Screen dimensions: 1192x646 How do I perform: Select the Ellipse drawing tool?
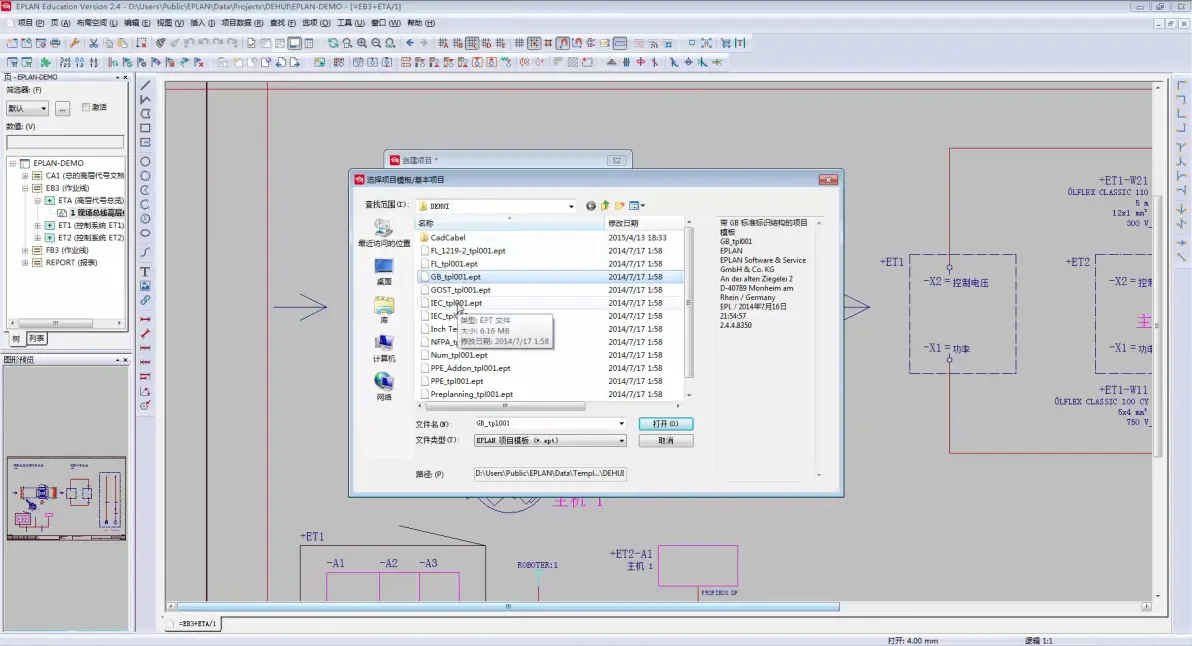pos(145,233)
